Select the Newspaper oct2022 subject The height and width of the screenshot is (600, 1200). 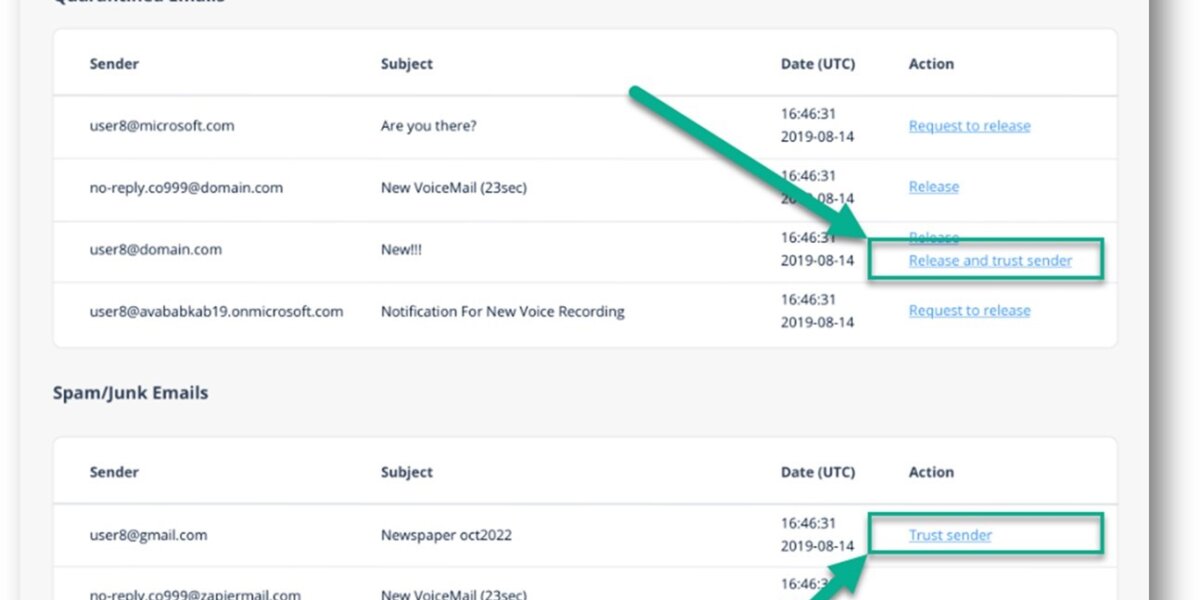[x=446, y=535]
